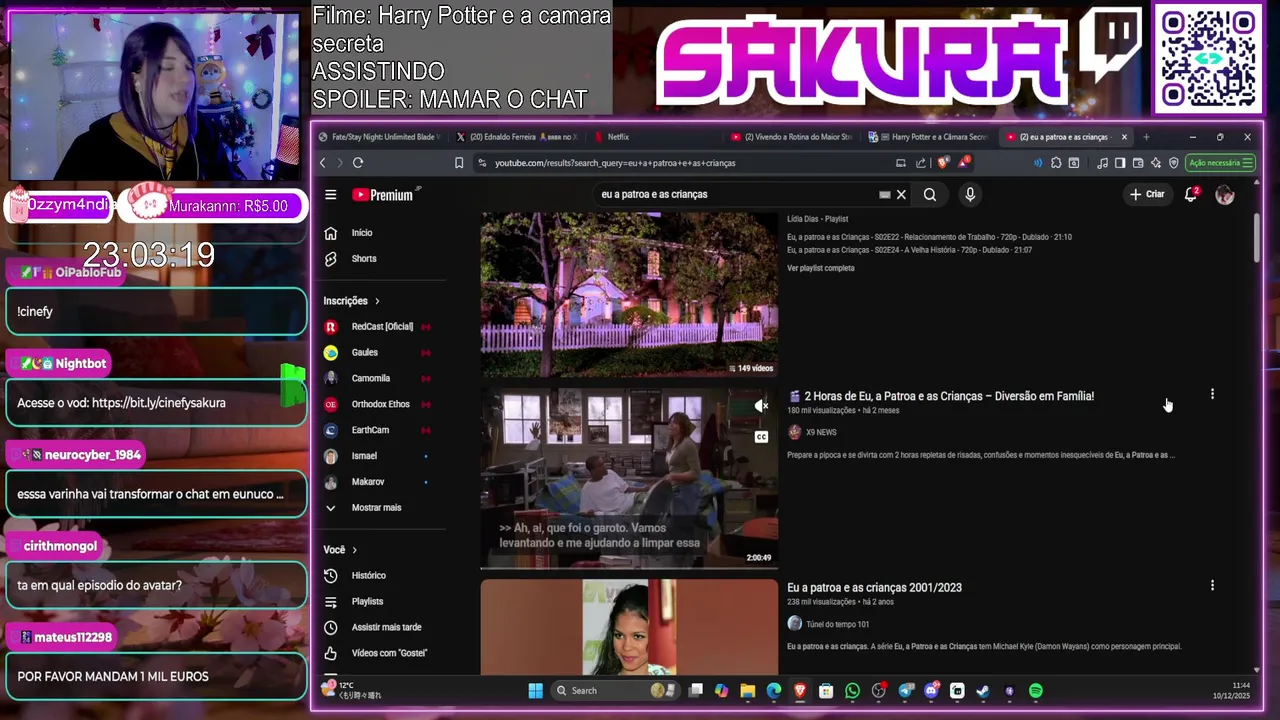Viewport: 1280px width, 720px height.
Task: Open the YouTube account avatar menu
Action: click(1225, 195)
